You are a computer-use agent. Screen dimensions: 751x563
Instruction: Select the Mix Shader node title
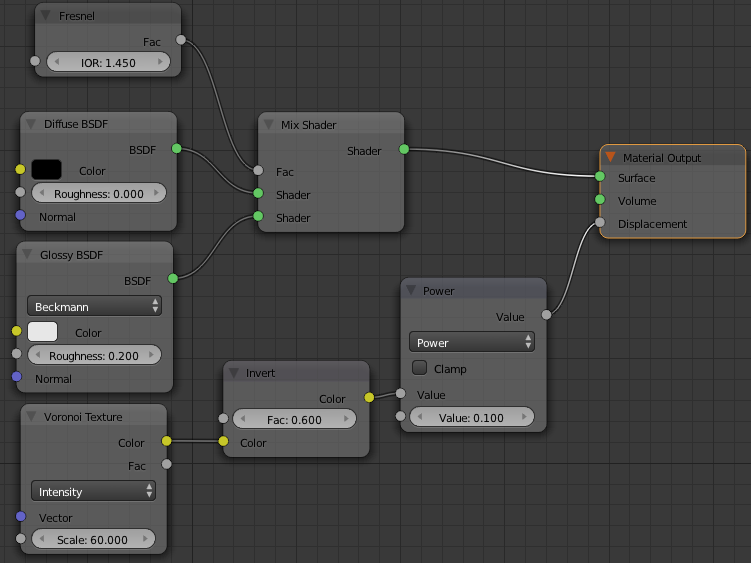[x=308, y=125]
